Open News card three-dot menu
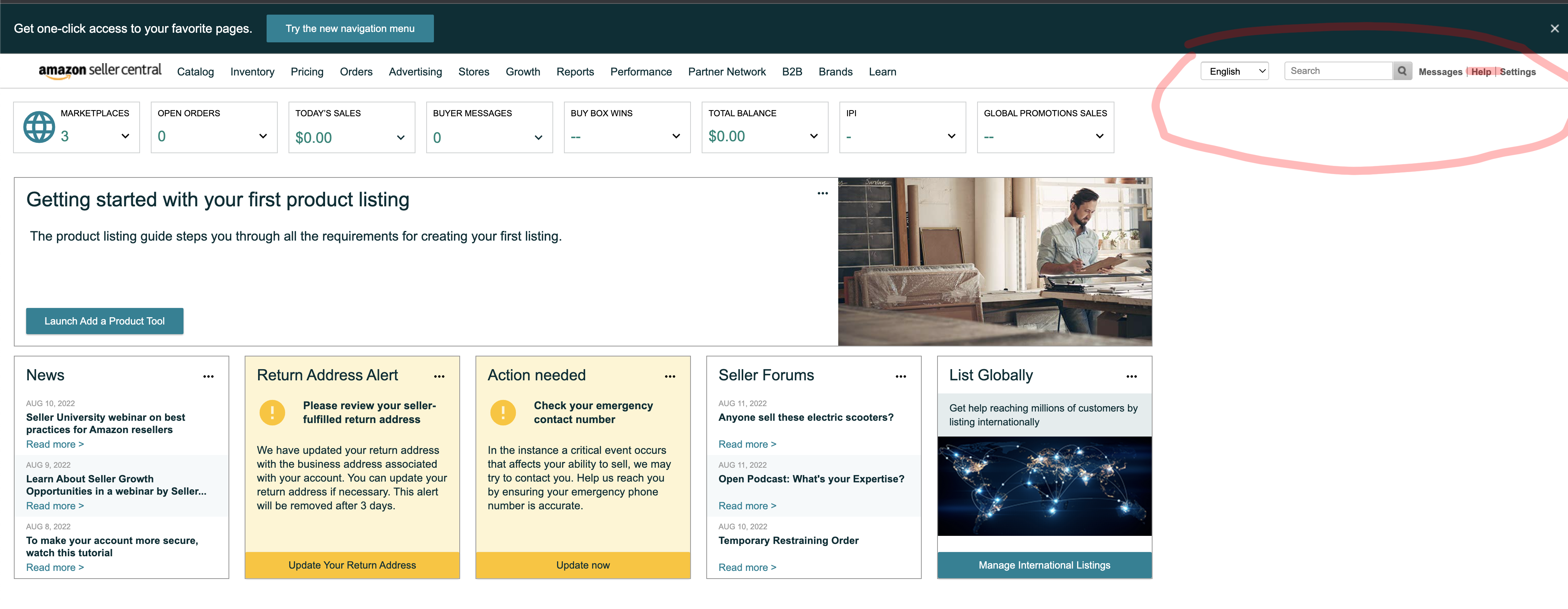The width and height of the screenshot is (1568, 609). click(x=208, y=376)
